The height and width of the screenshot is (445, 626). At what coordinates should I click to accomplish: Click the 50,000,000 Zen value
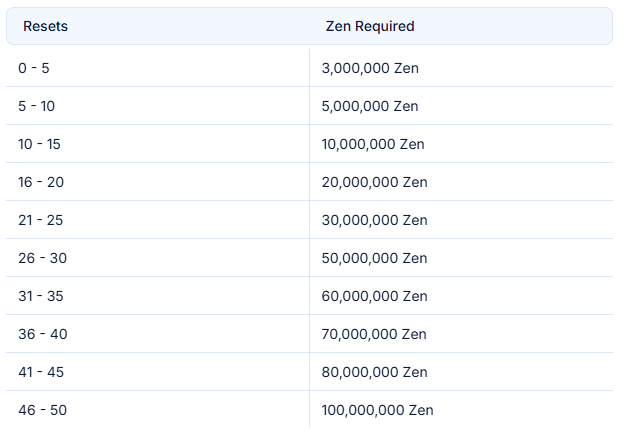pyautogui.click(x=374, y=258)
